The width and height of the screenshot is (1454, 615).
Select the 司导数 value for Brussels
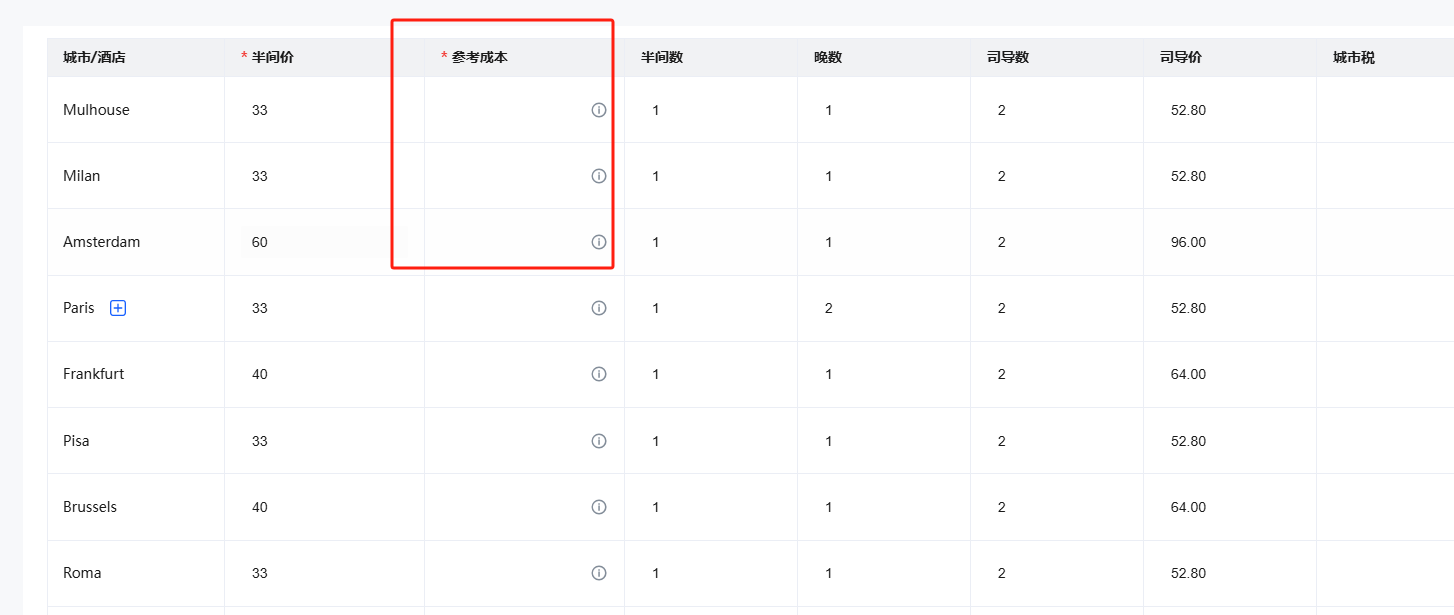coord(1002,507)
